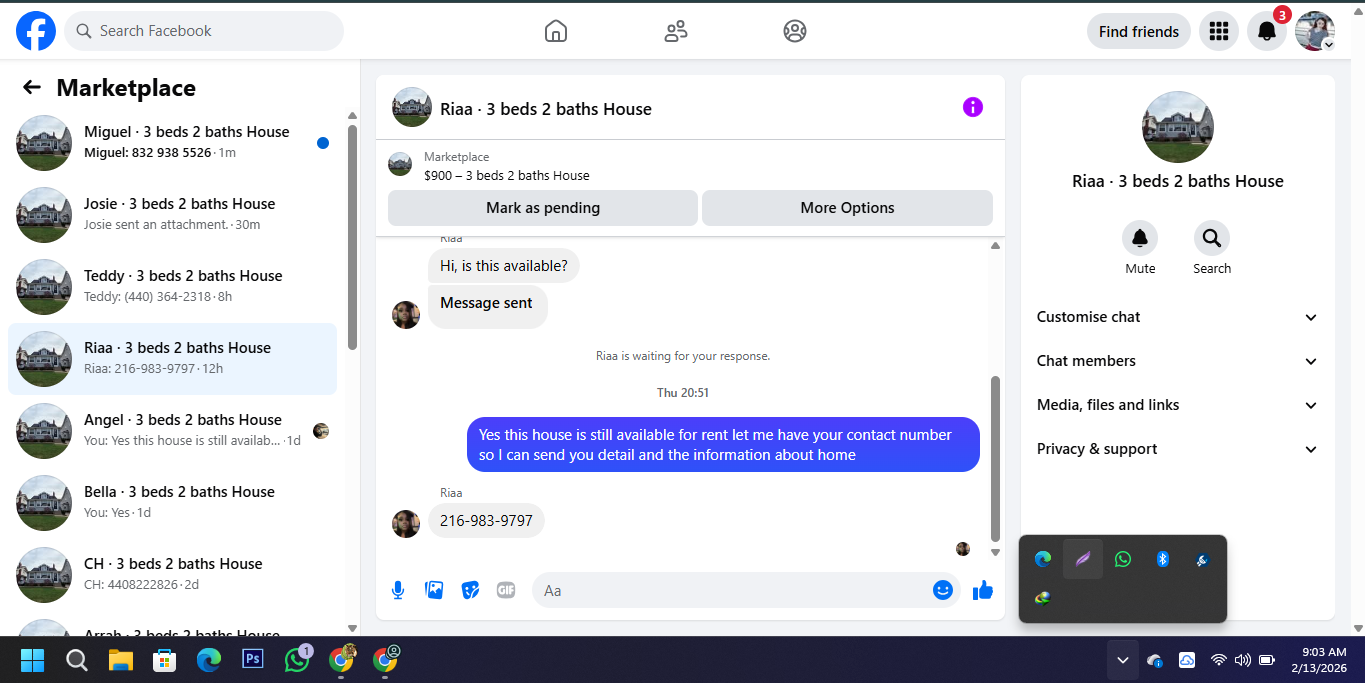
Task: Expand the Customise chat section
Action: click(1178, 317)
